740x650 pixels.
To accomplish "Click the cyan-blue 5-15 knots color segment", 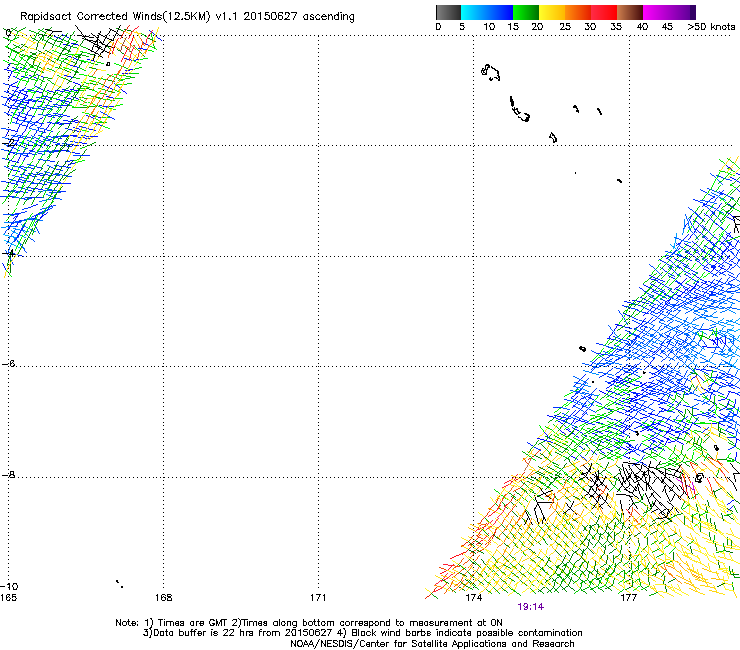I will 487,12.
